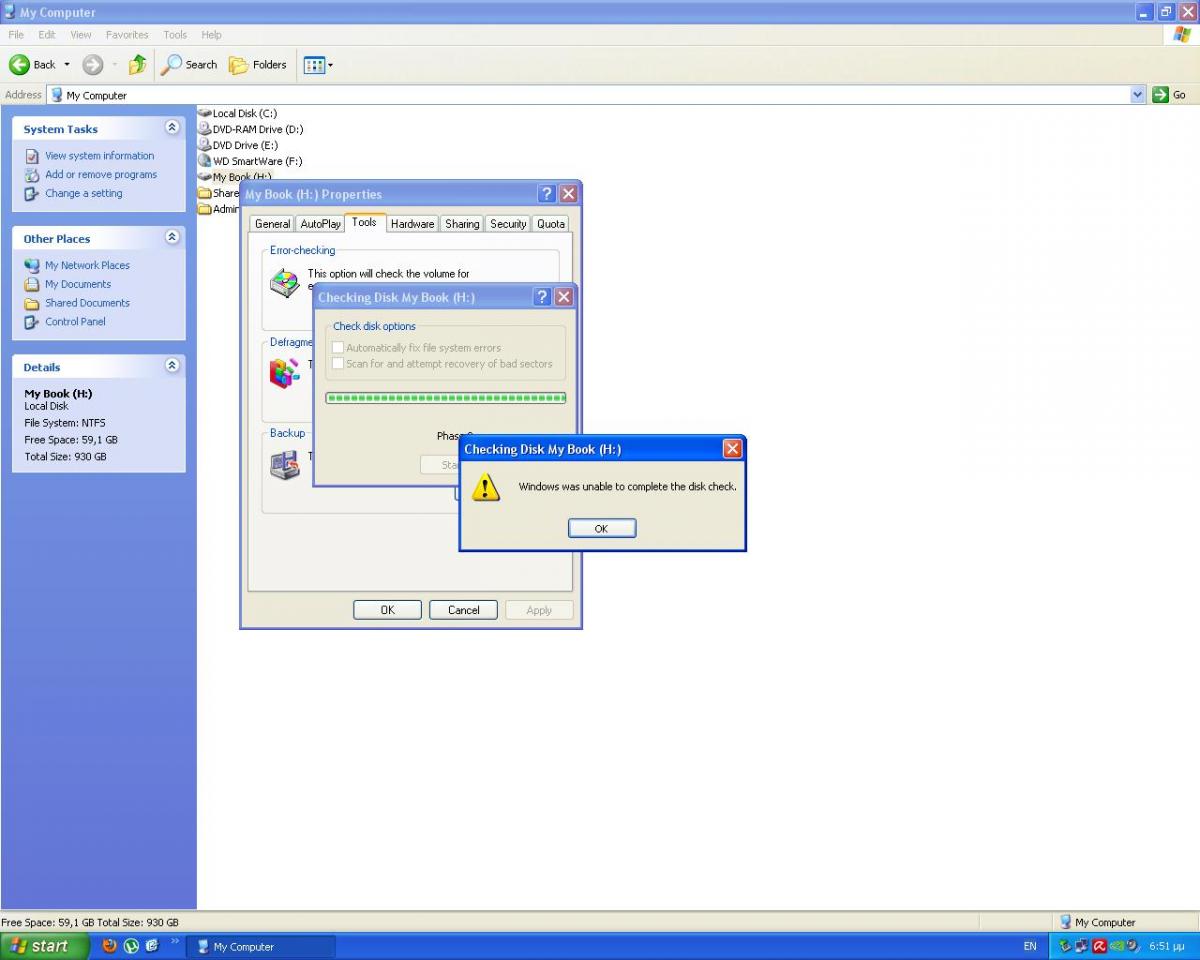
Task: Click Change a setting link
Action: pos(84,194)
